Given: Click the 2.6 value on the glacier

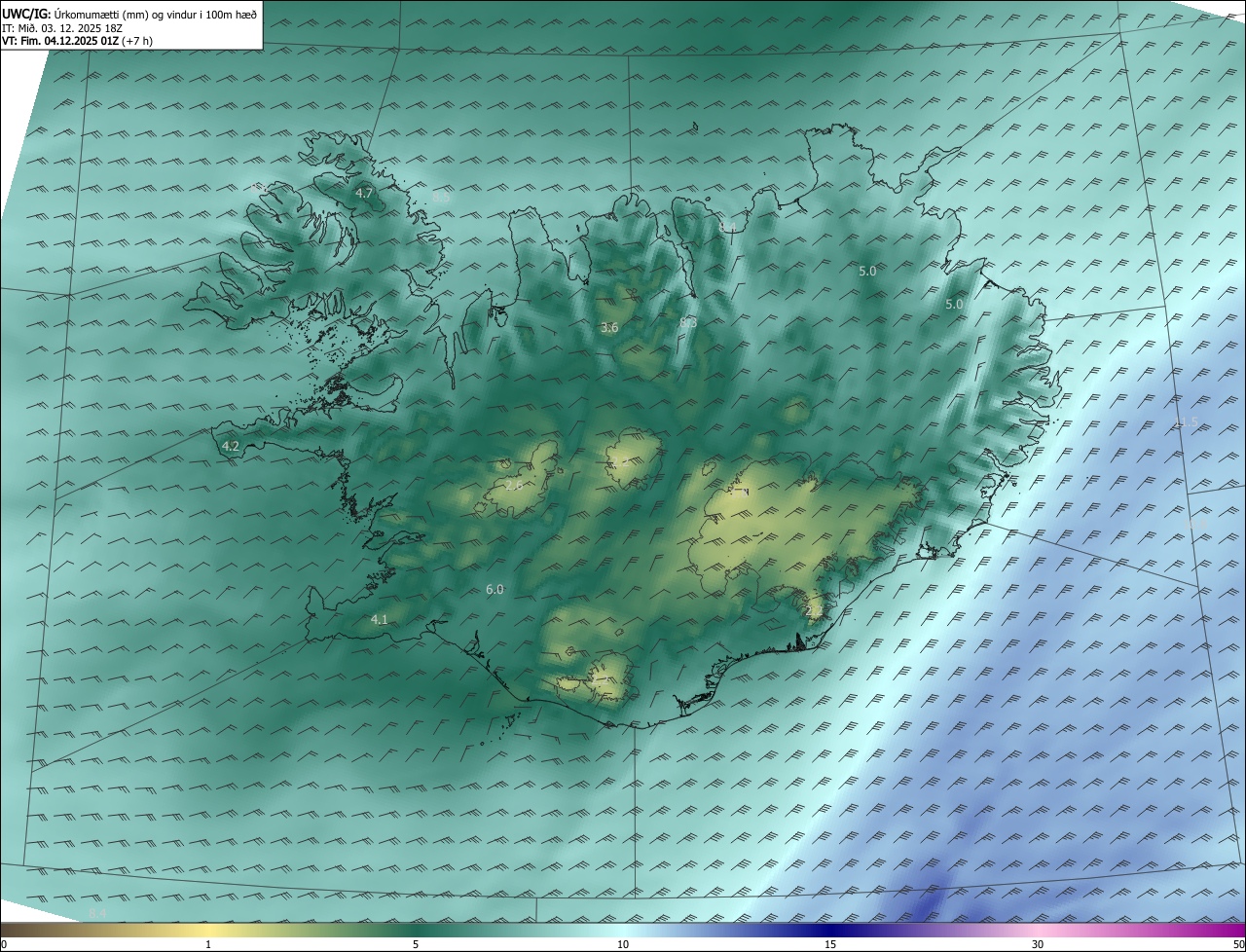Looking at the screenshot, I should point(514,484).
